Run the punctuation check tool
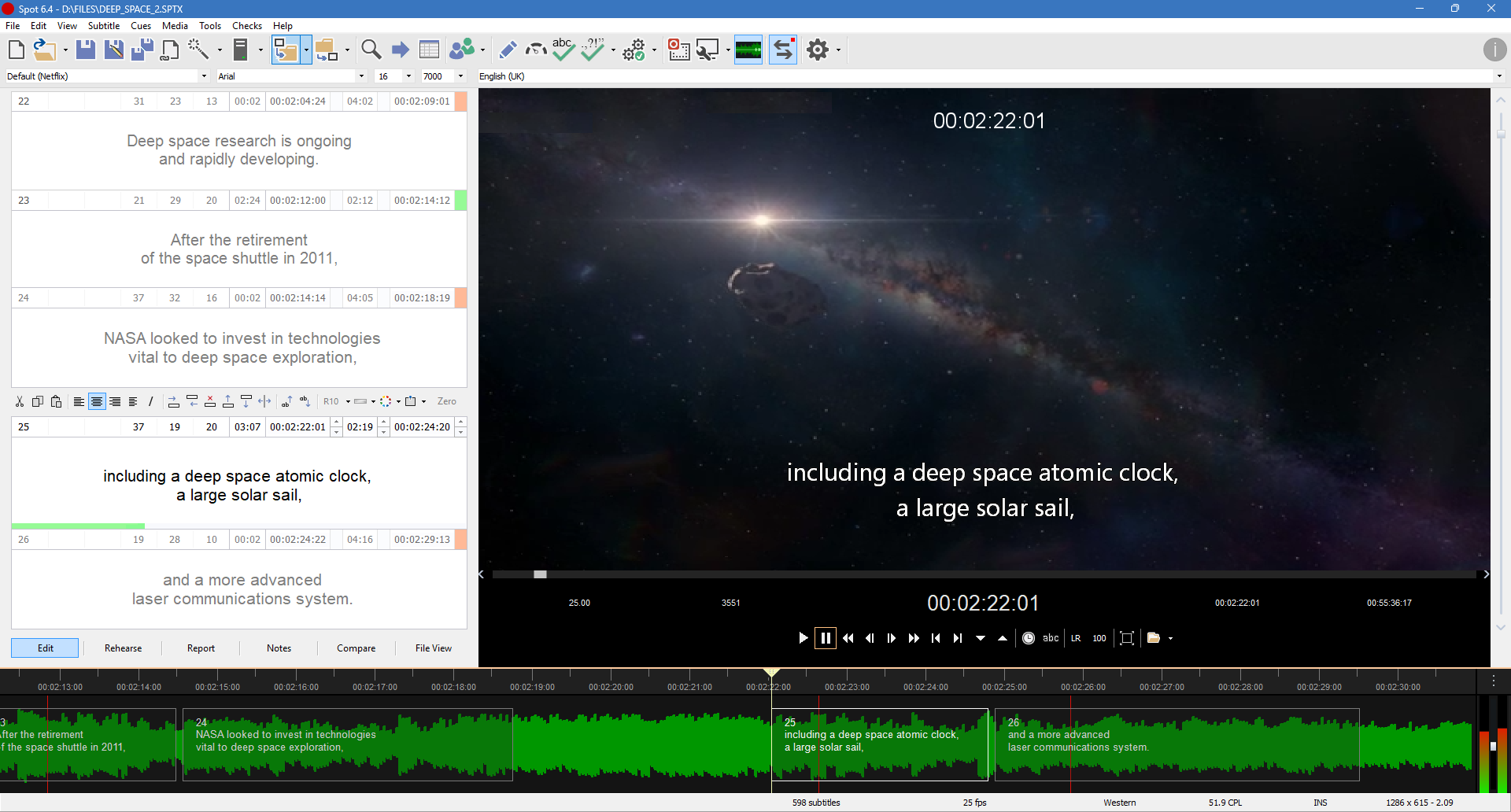 (x=594, y=50)
